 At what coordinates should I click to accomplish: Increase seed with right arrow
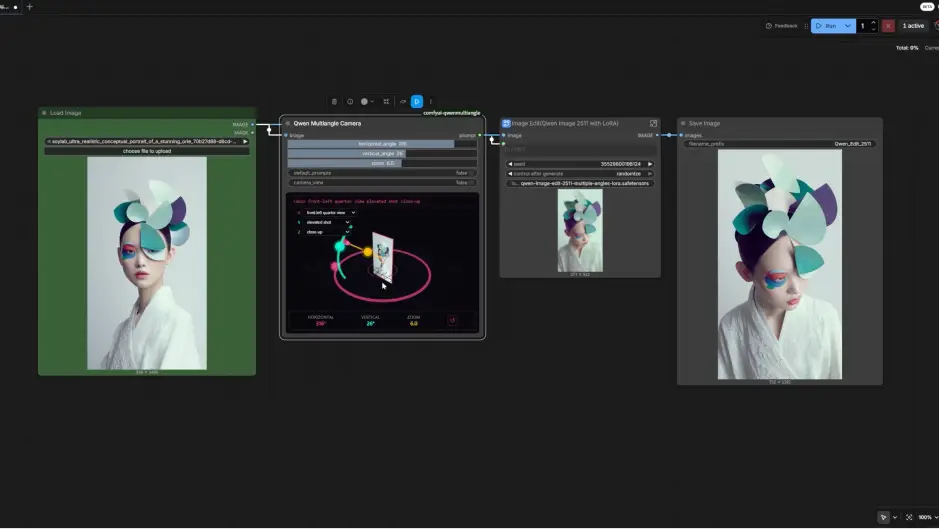click(x=650, y=164)
